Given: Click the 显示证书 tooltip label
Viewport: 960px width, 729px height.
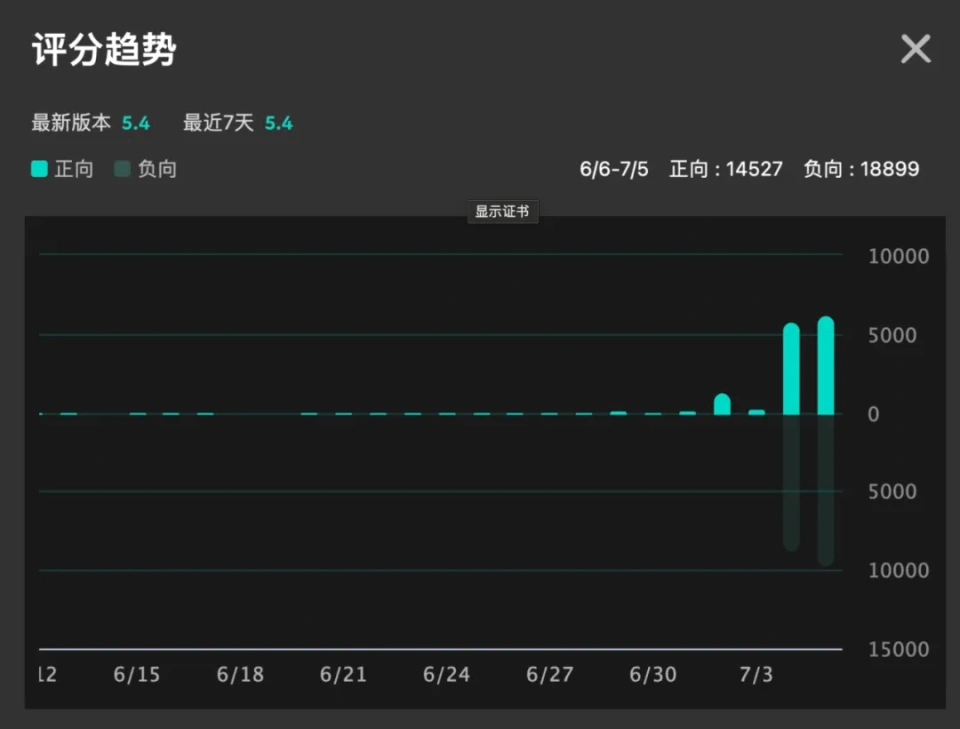Looking at the screenshot, I should [x=503, y=212].
